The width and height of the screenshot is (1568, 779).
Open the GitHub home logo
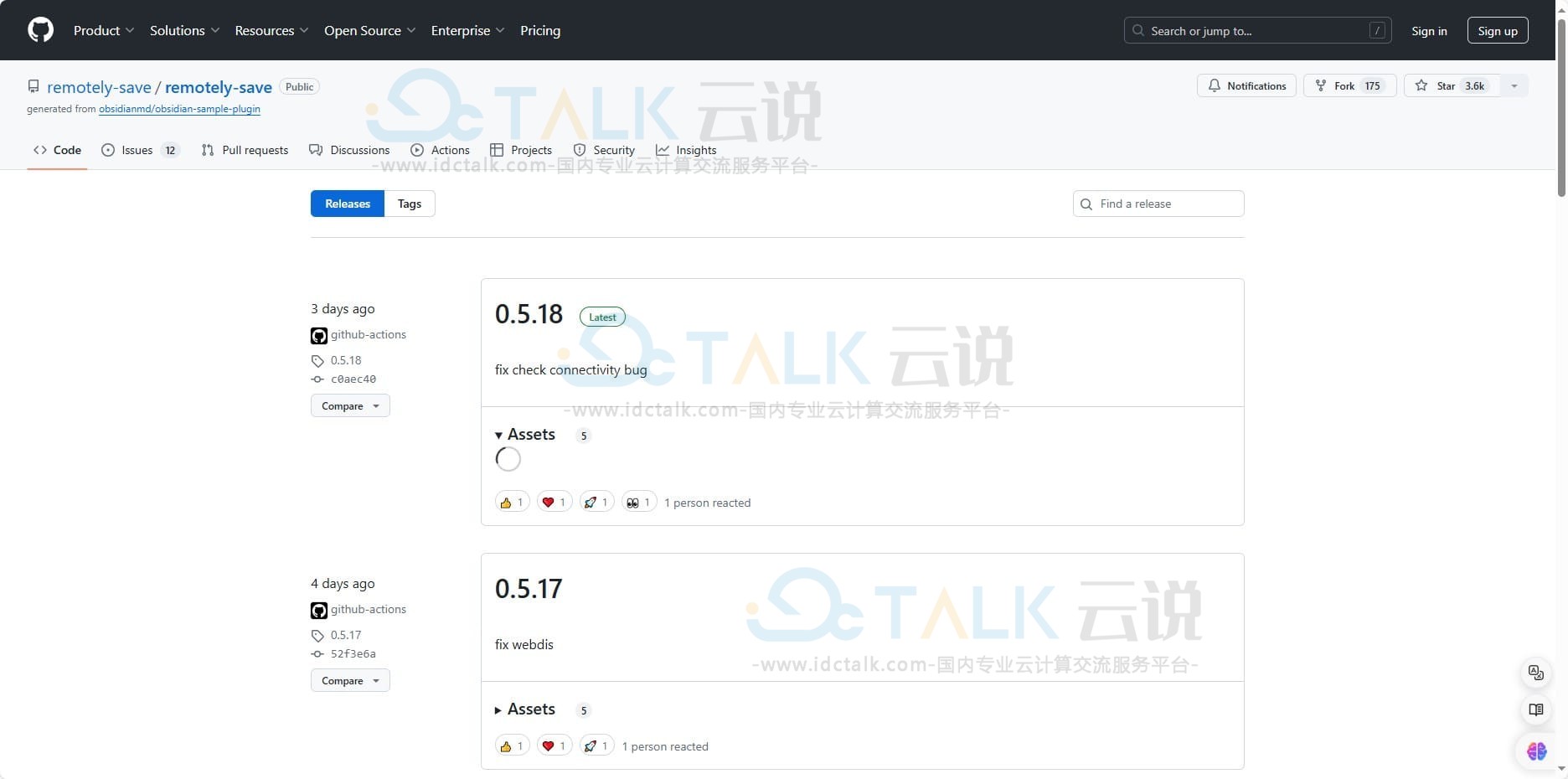pyautogui.click(x=40, y=30)
